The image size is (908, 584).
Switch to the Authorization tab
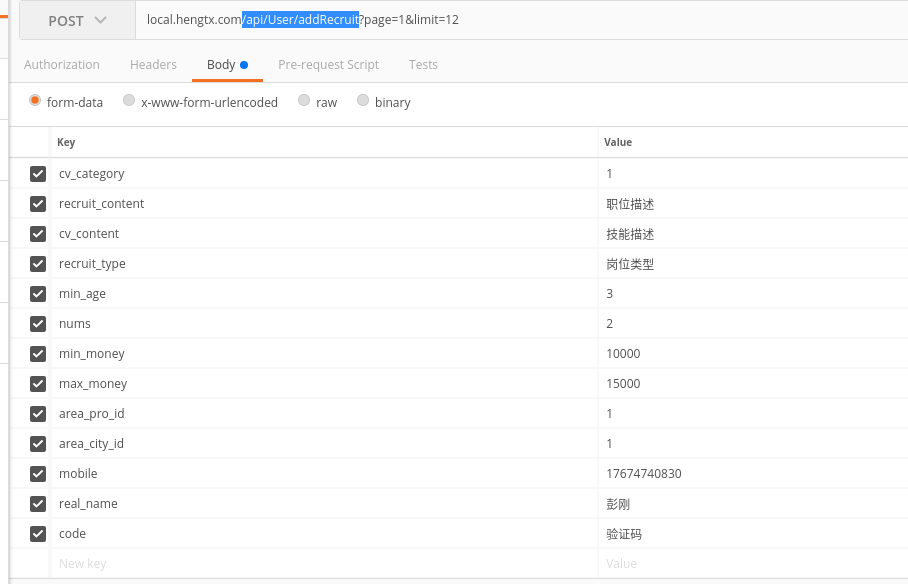coord(61,64)
